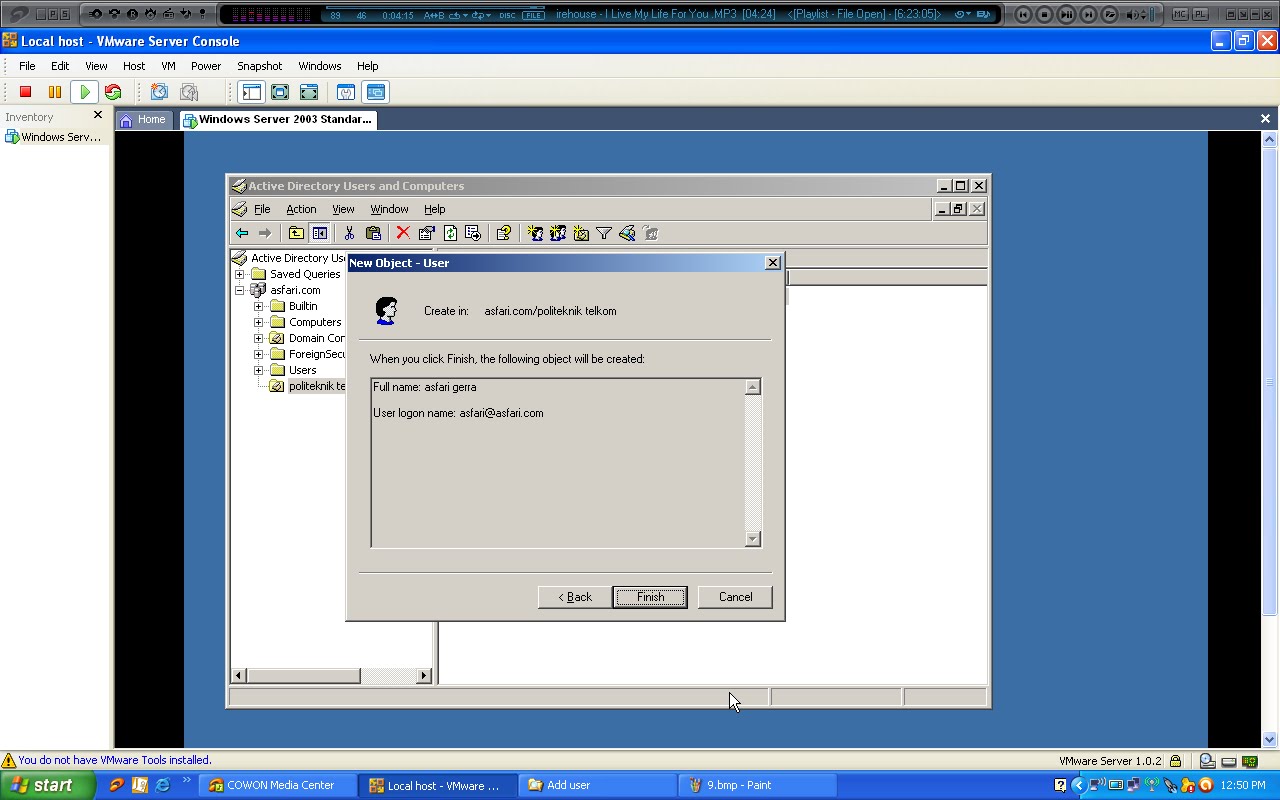Click the media player Play/Pause button
Image resolution: width=1280 pixels, height=800 pixels.
tap(1067, 14)
